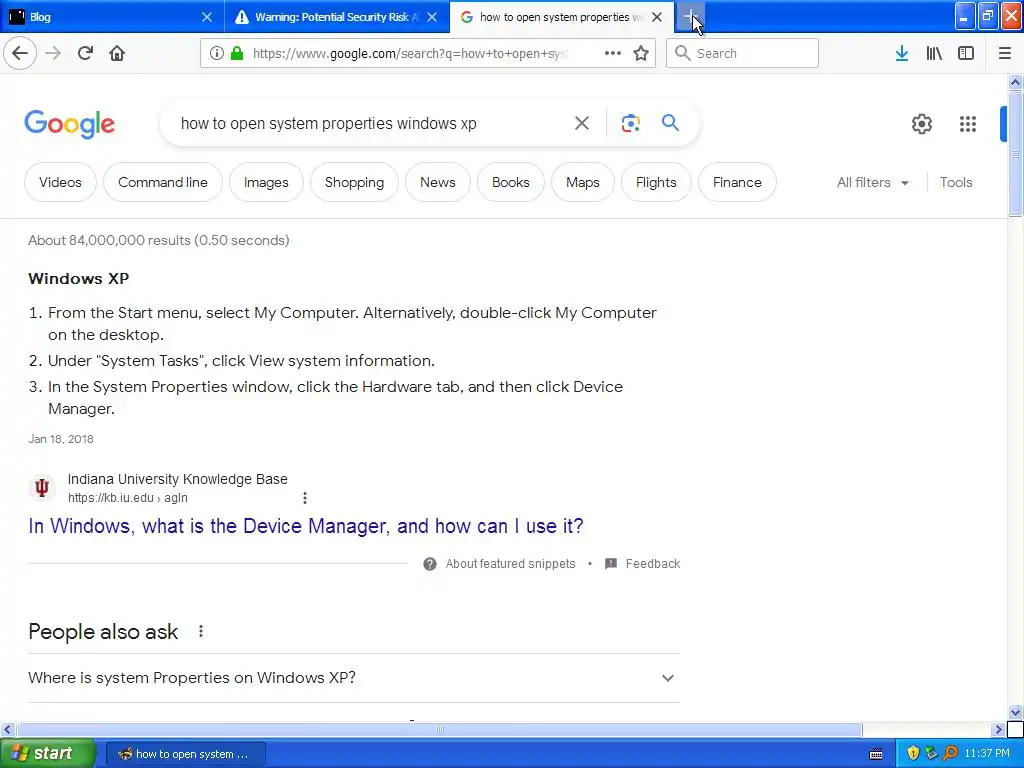Expand the All filters dropdown
Image resolution: width=1024 pixels, height=768 pixels.
(x=873, y=182)
